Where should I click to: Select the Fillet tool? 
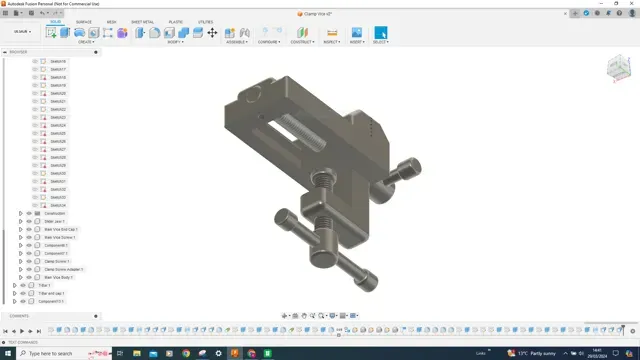click(154, 33)
